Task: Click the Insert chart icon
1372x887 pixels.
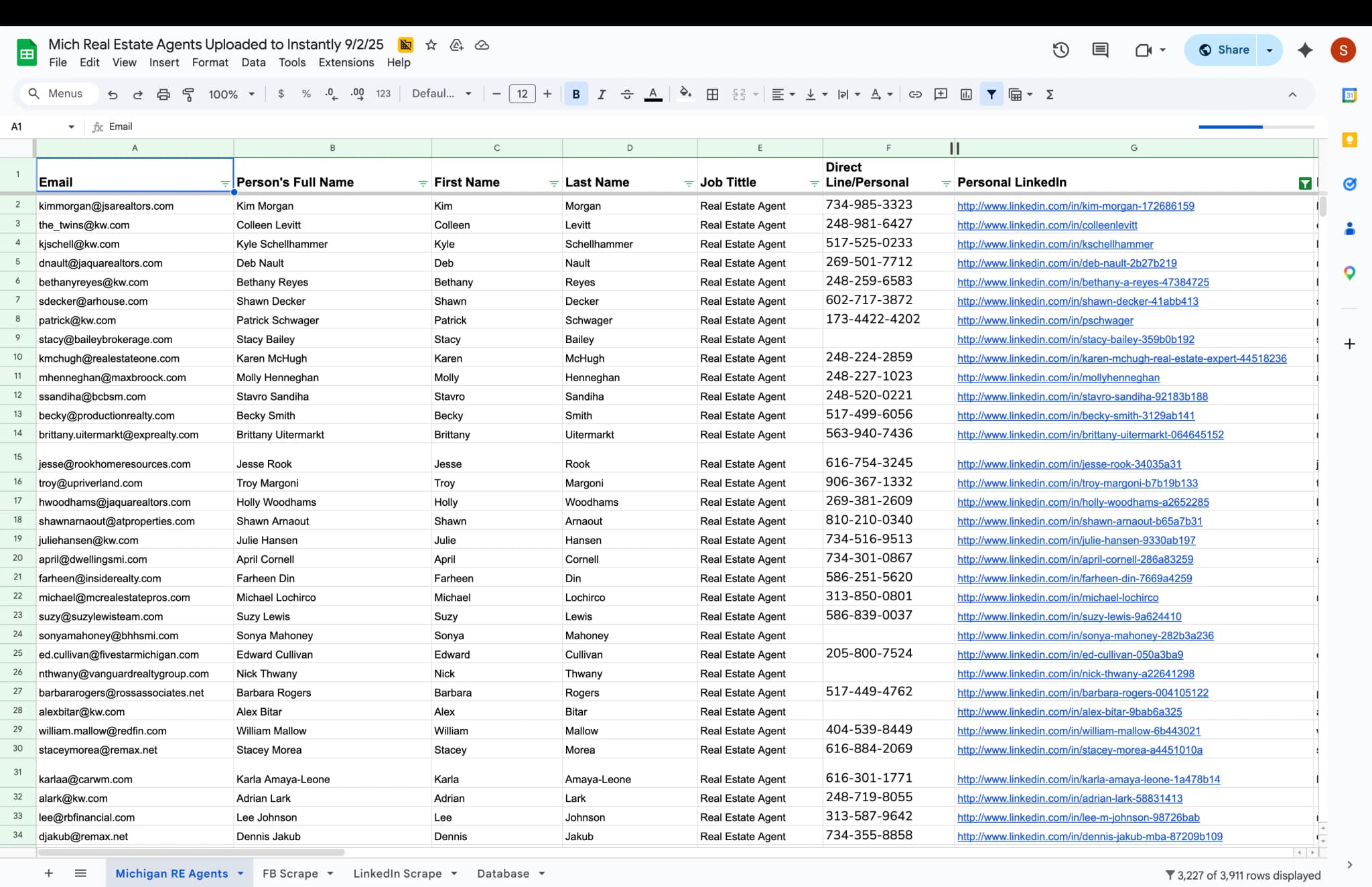Action: (x=966, y=94)
